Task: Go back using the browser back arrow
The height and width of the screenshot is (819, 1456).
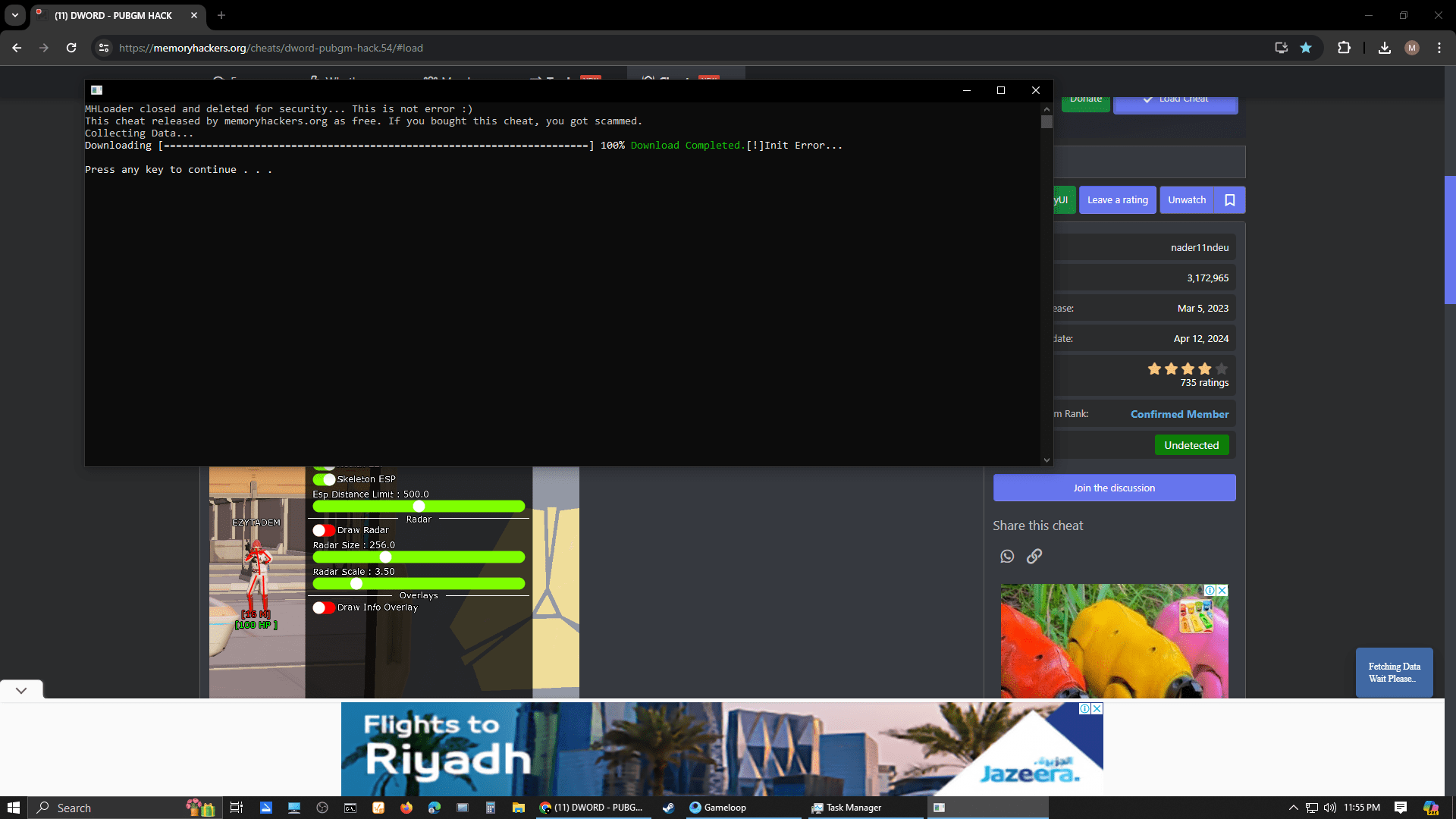Action: click(17, 48)
